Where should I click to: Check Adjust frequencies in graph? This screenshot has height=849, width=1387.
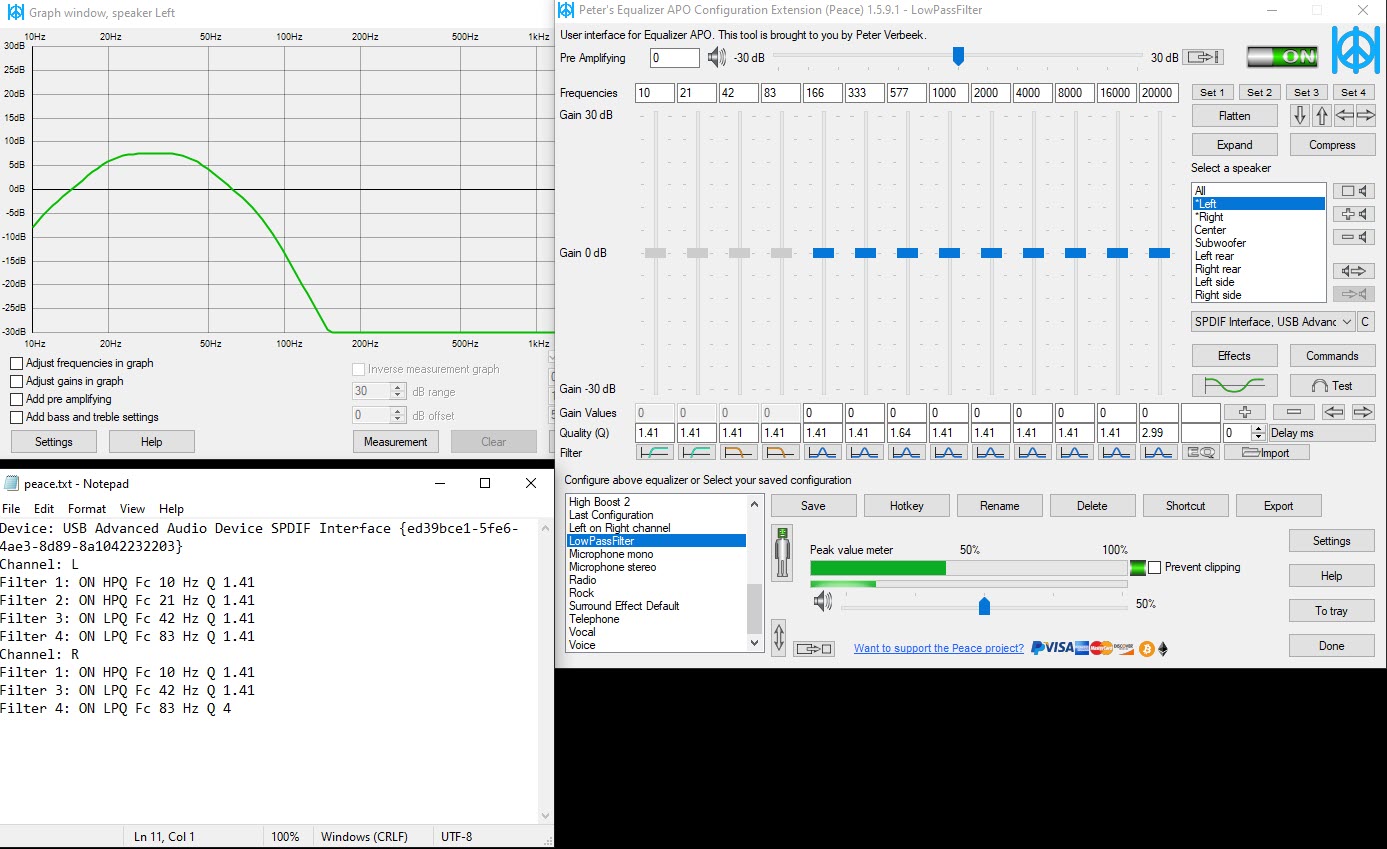click(x=16, y=363)
